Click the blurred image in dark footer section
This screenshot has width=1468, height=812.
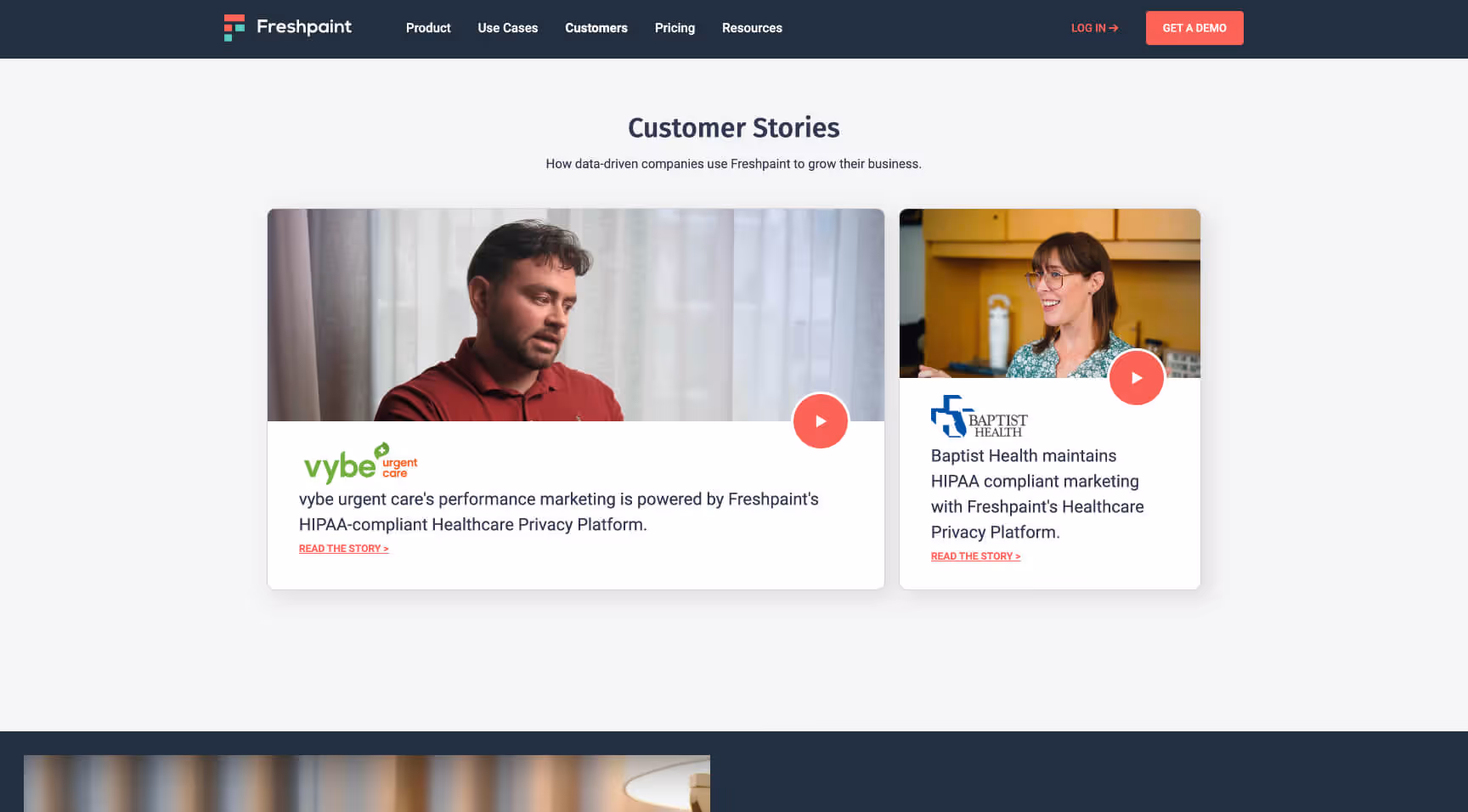(367, 783)
